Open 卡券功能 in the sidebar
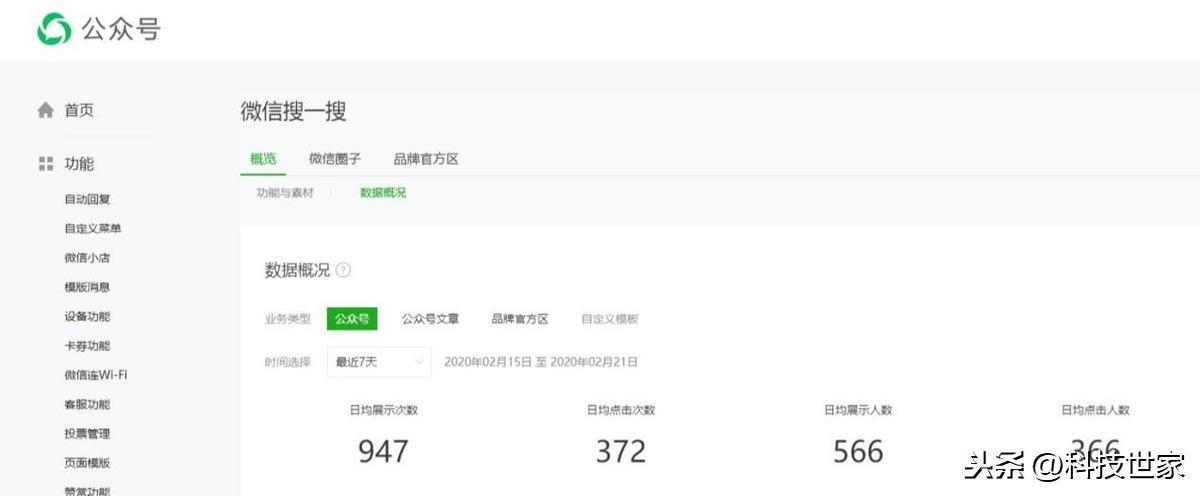 click(87, 346)
